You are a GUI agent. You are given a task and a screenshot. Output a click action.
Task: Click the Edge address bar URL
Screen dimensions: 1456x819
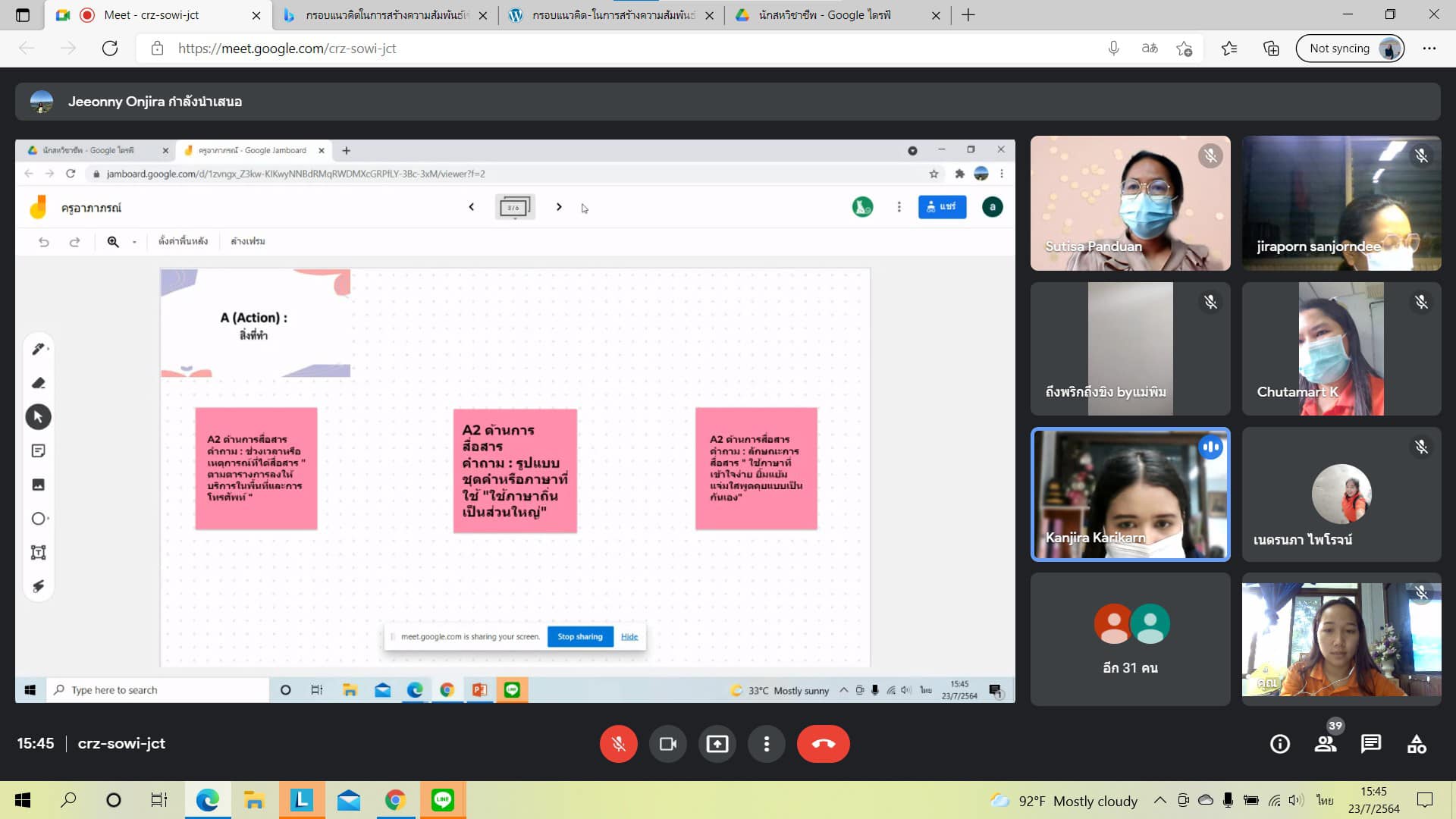(x=287, y=49)
